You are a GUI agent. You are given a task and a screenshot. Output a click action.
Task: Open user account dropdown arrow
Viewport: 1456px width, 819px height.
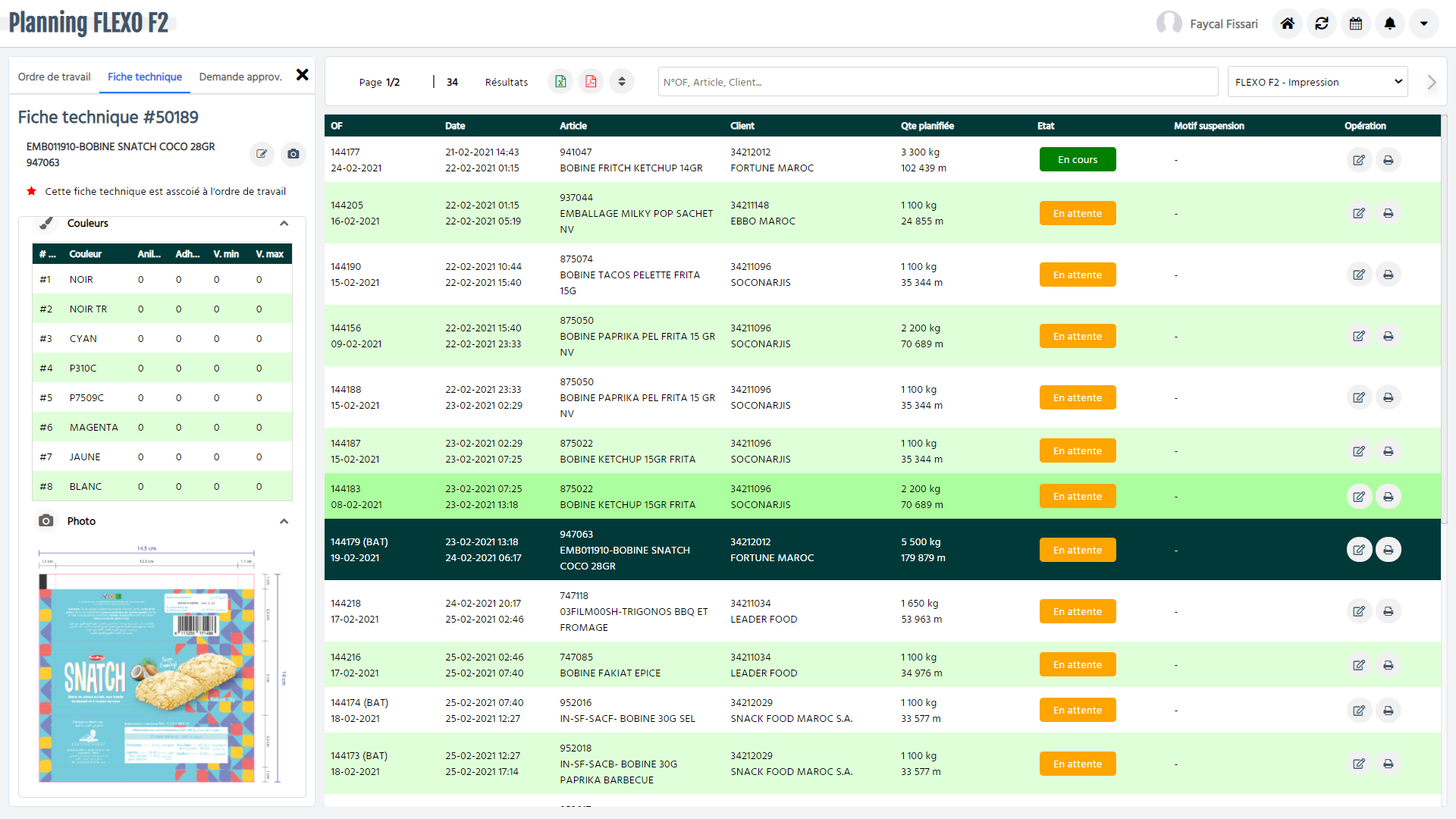tap(1424, 24)
